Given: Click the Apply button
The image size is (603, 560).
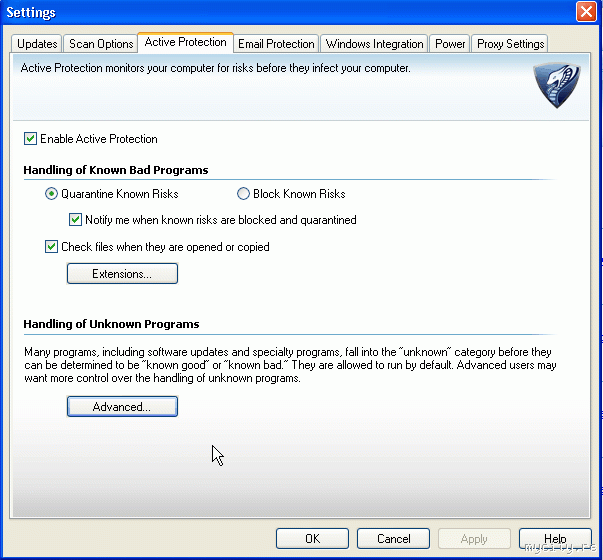Looking at the screenshot, I should pos(474,539).
